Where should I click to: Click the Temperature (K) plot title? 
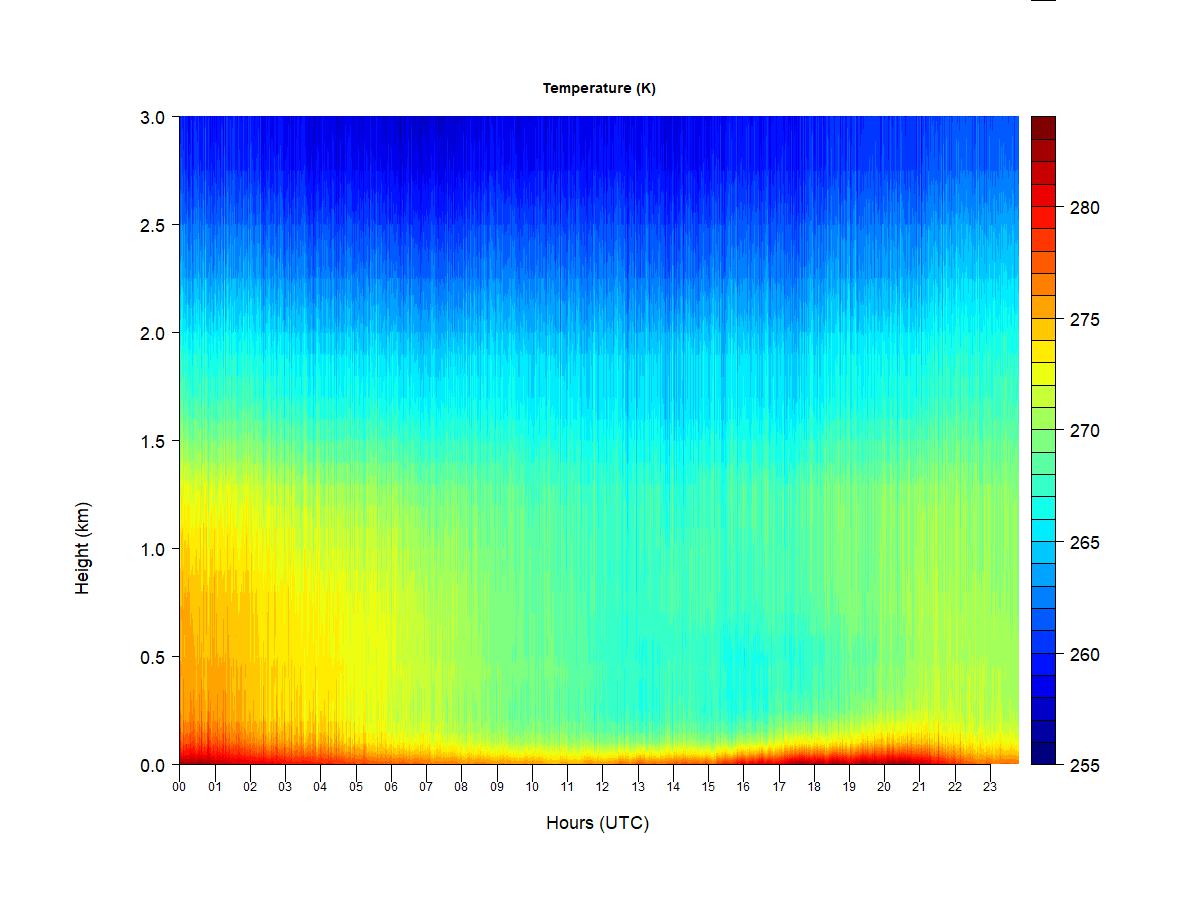599,88
